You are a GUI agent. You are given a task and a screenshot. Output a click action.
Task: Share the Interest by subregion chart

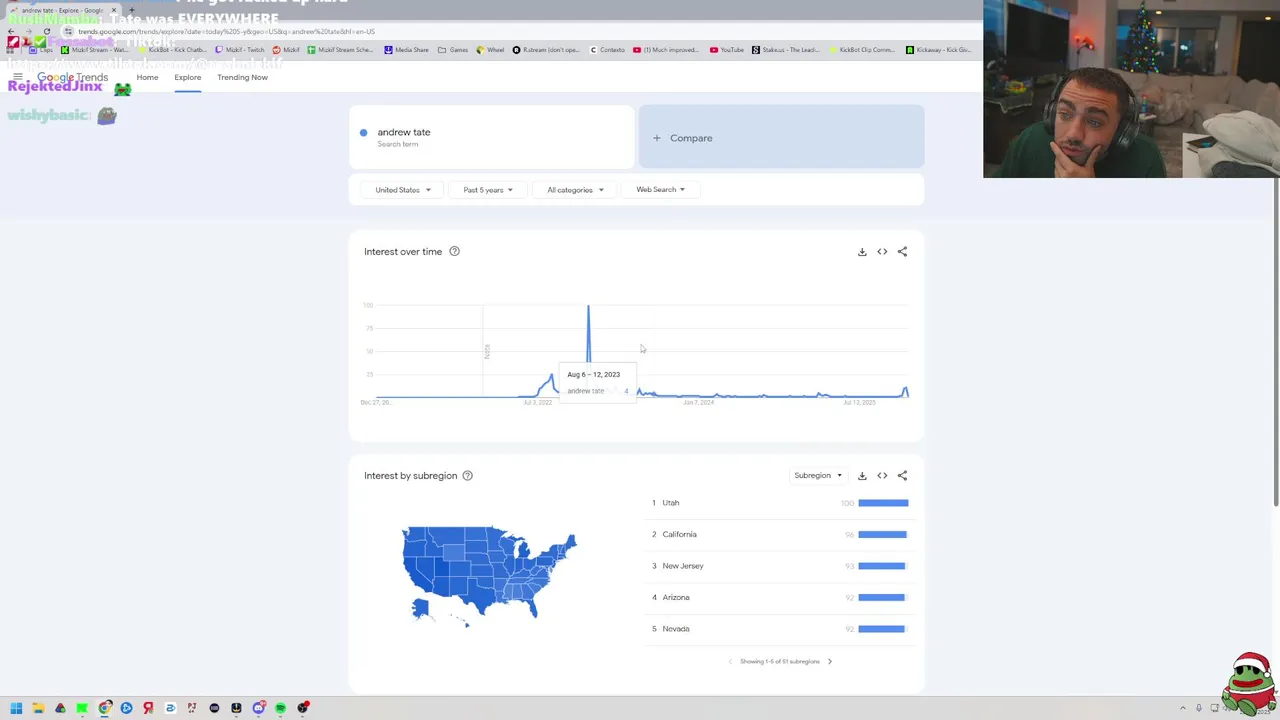point(902,476)
